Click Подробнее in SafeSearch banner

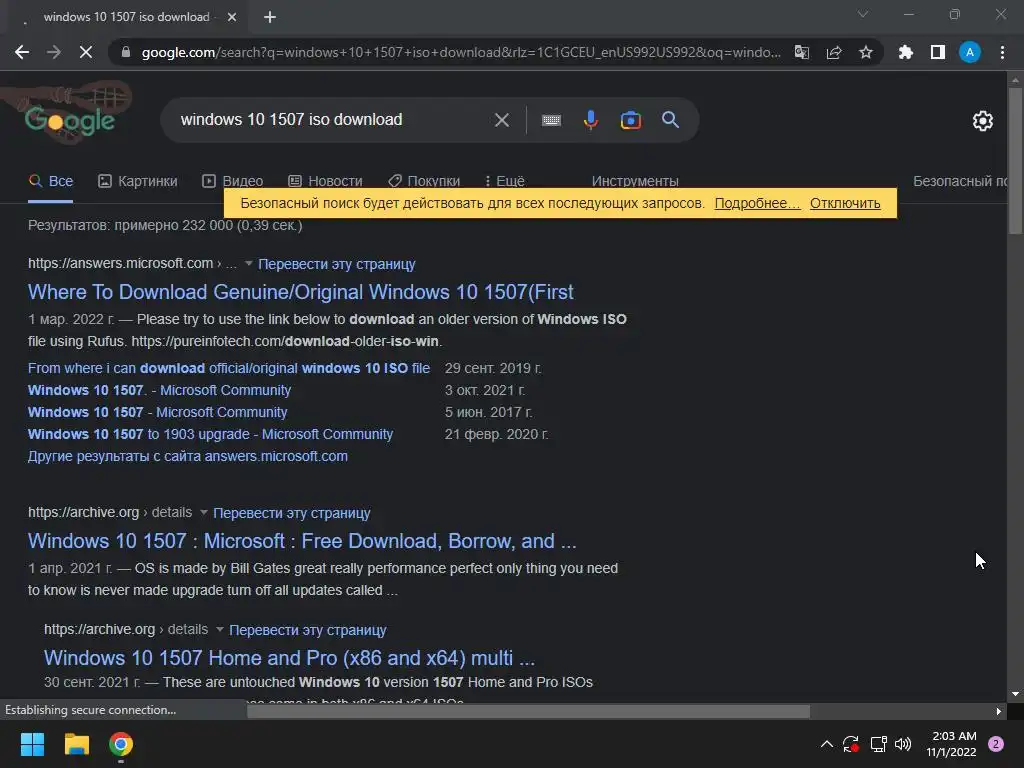[757, 203]
